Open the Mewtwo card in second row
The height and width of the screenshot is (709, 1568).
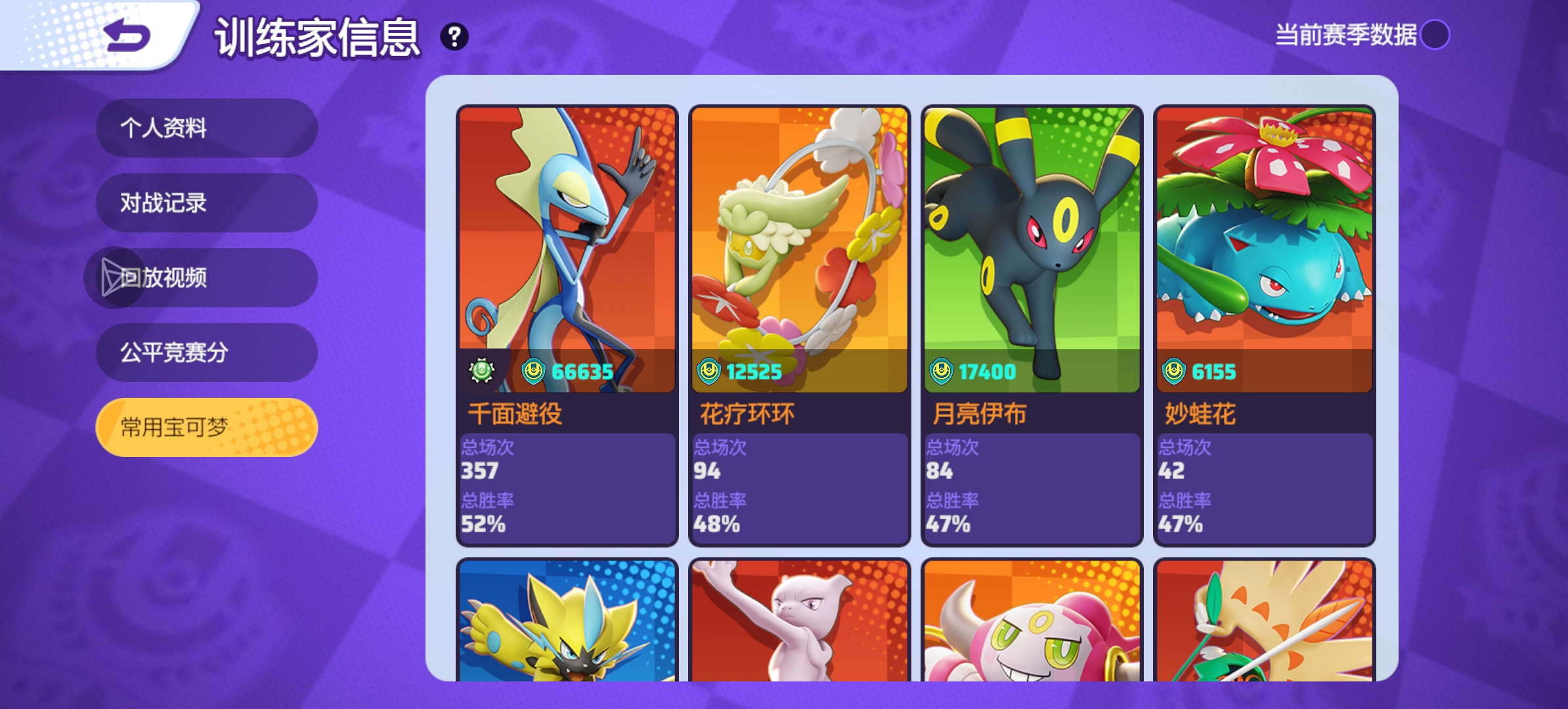pos(800,620)
